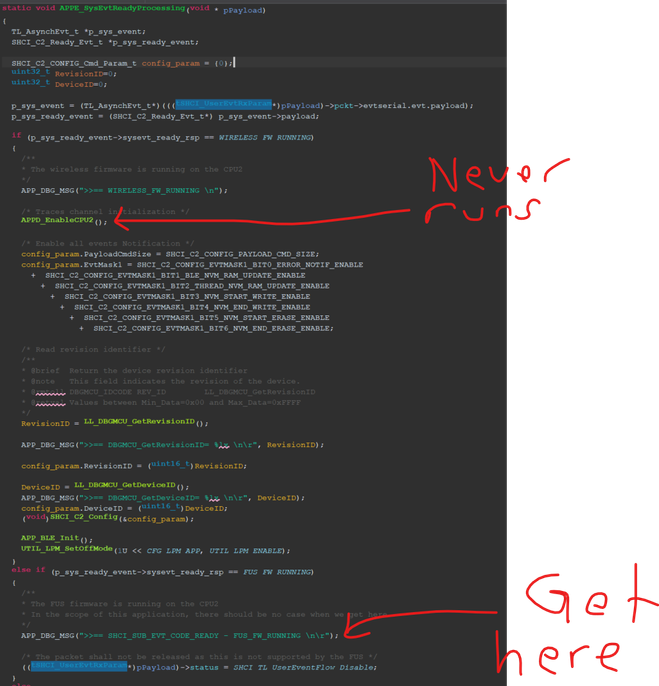This screenshot has height=686, width=659.
Task: Click config_param.RevisionID = (uint16_t)RevisionID line
Action: [x=134, y=466]
